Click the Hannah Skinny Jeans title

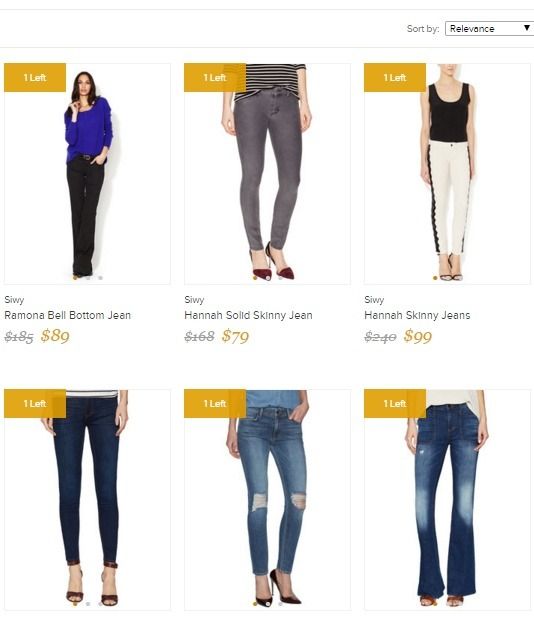click(x=417, y=315)
